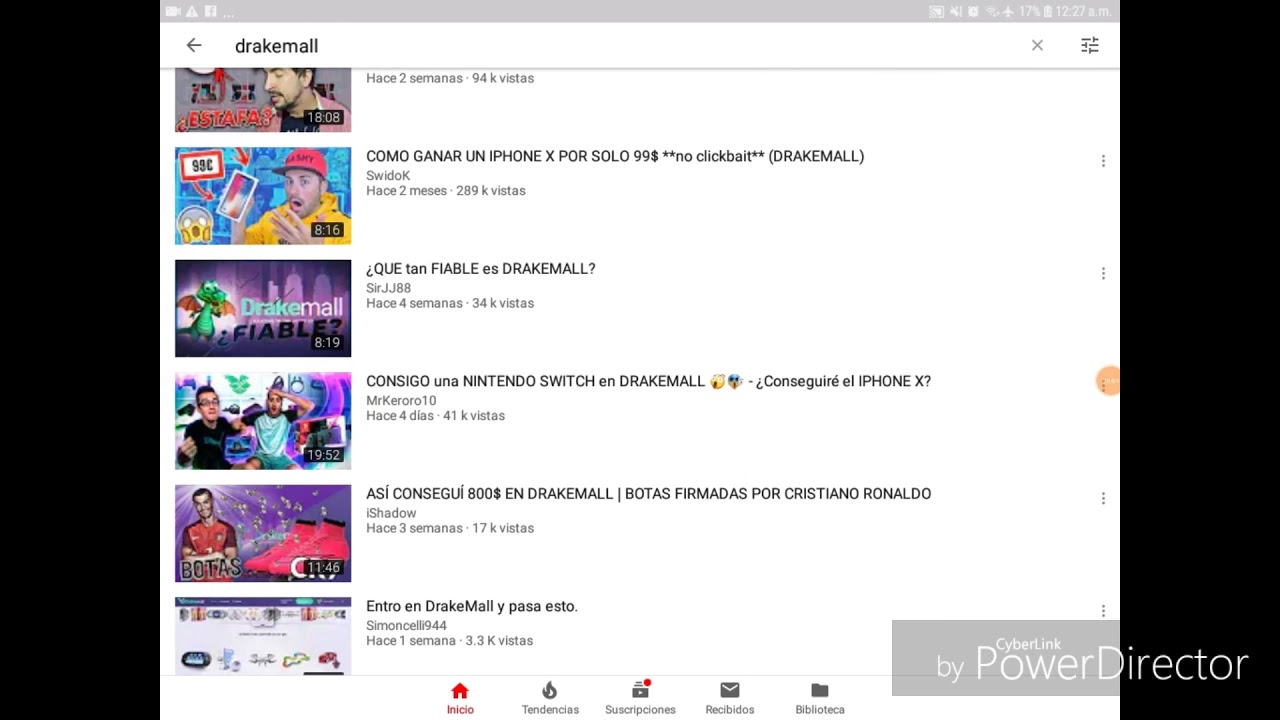Select channel name SirJJ88
Viewport: 1280px width, 720px height.
coord(388,288)
